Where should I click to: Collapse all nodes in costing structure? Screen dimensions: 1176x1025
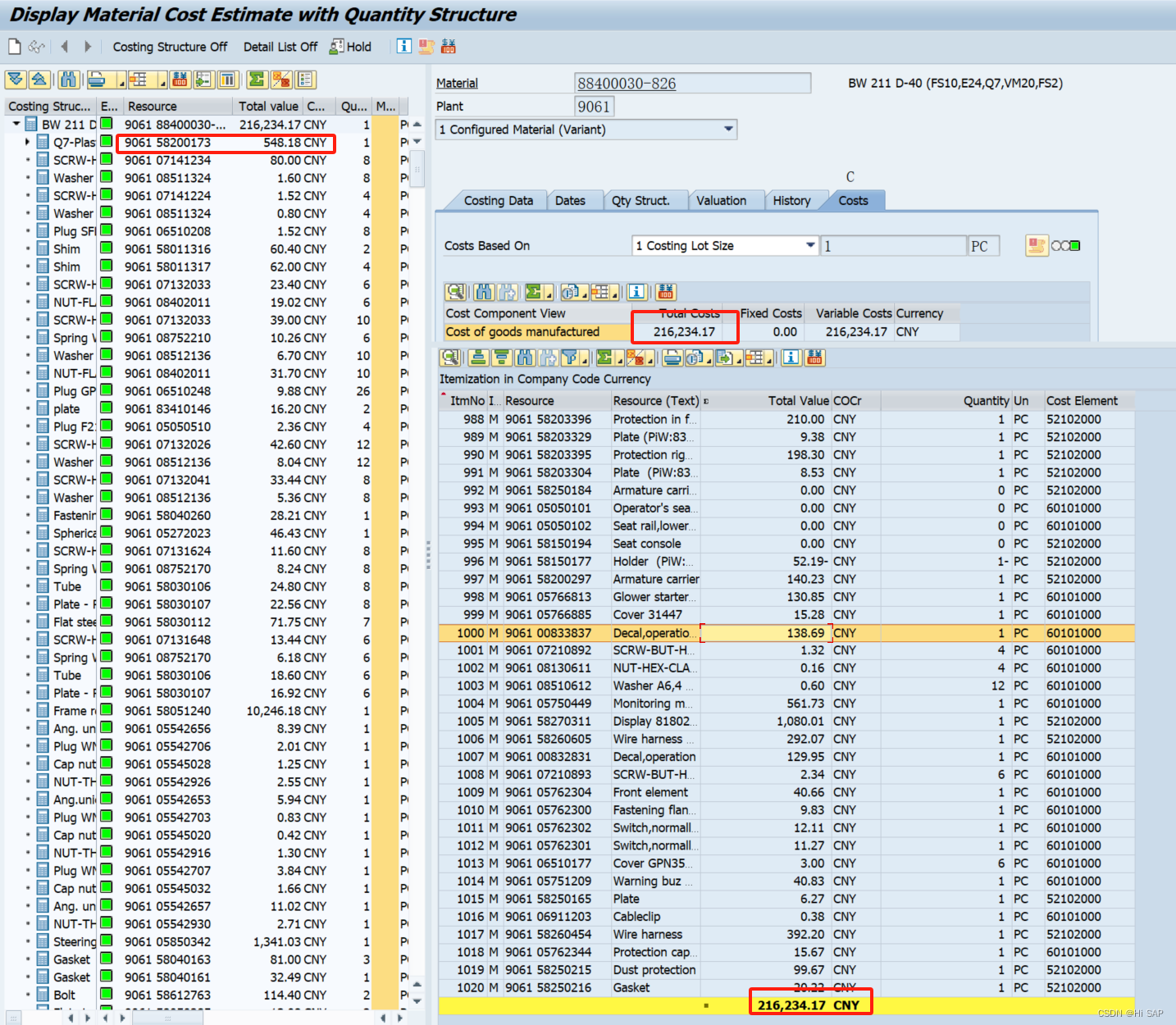pos(39,80)
